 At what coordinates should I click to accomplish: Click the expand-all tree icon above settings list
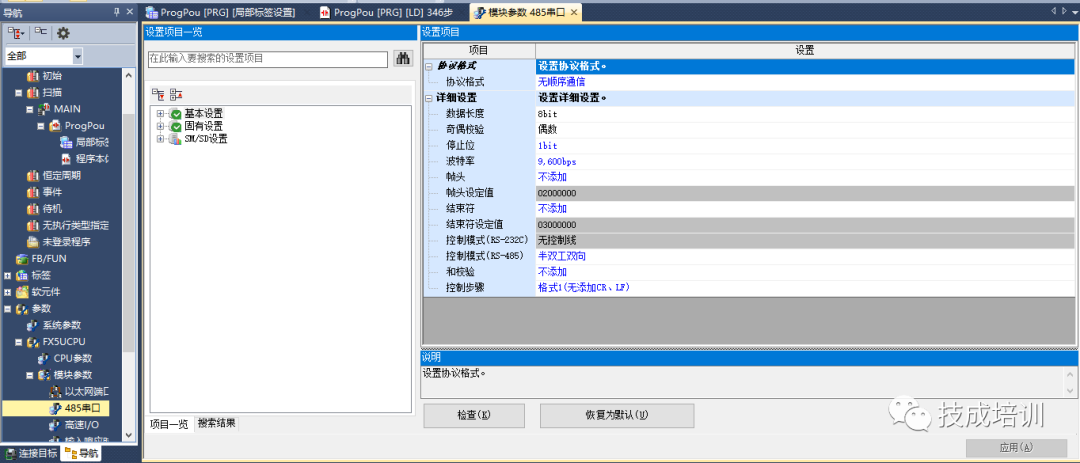pos(158,94)
